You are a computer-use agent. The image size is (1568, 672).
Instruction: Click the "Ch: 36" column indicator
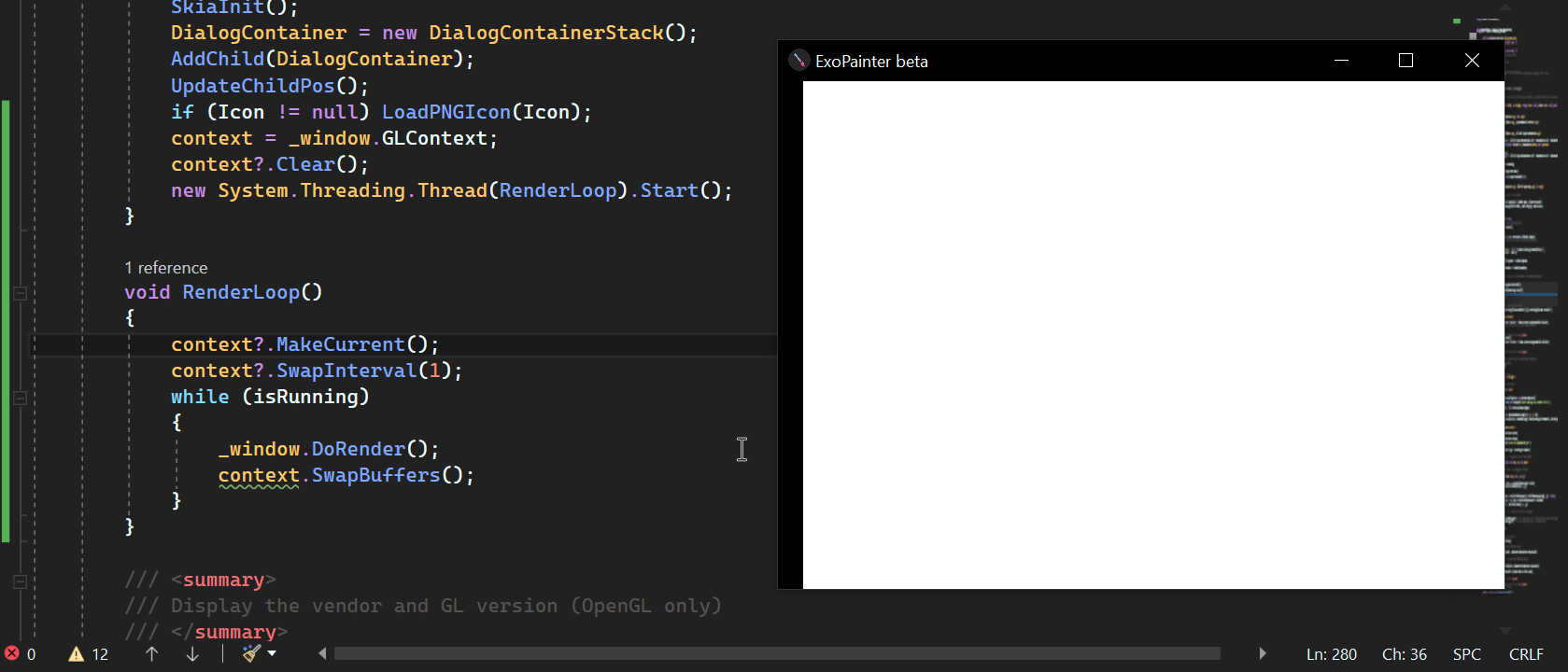pos(1405,654)
